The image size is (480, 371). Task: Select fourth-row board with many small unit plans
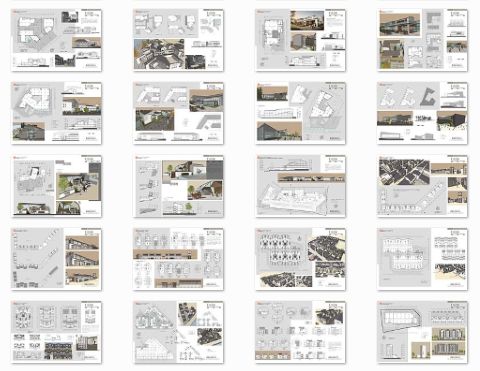click(x=178, y=259)
